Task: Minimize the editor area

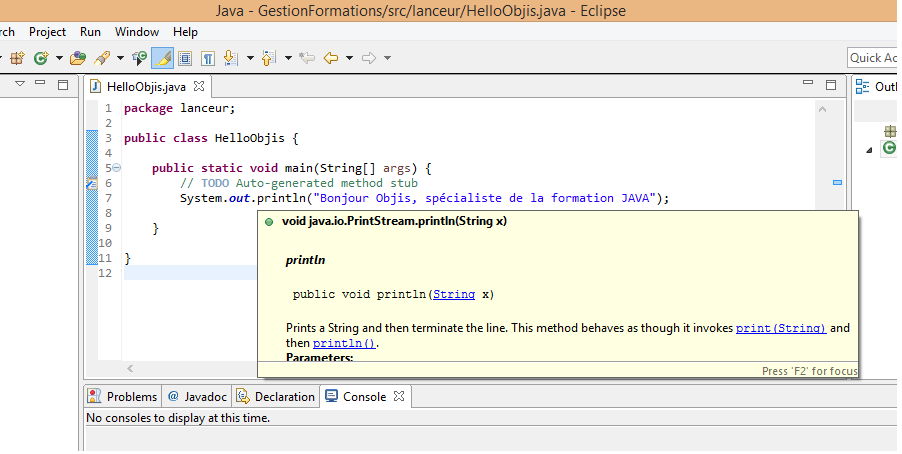Action: [x=808, y=83]
